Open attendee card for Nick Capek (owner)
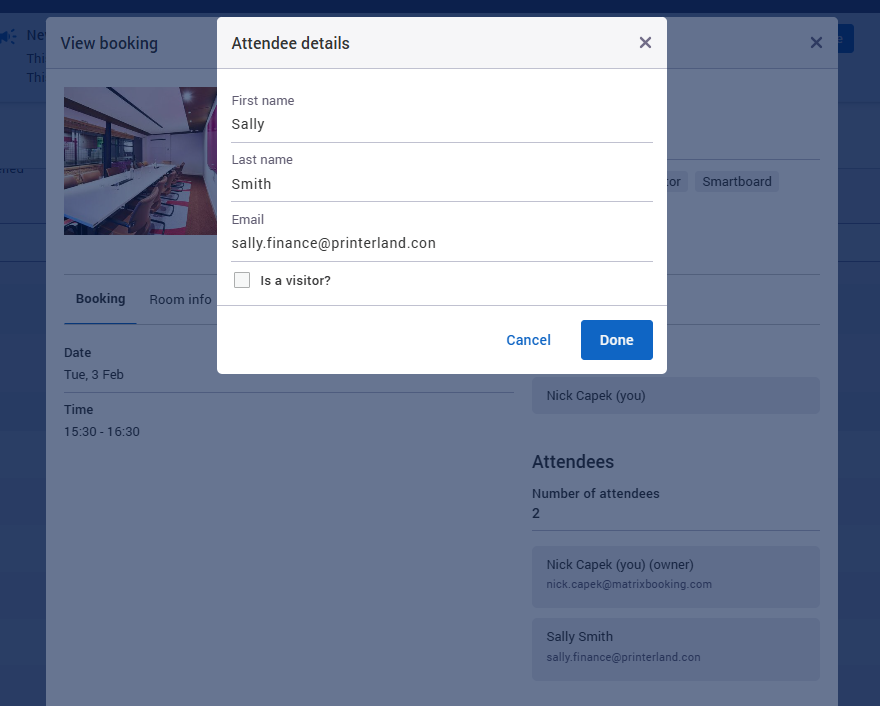 [x=675, y=576]
